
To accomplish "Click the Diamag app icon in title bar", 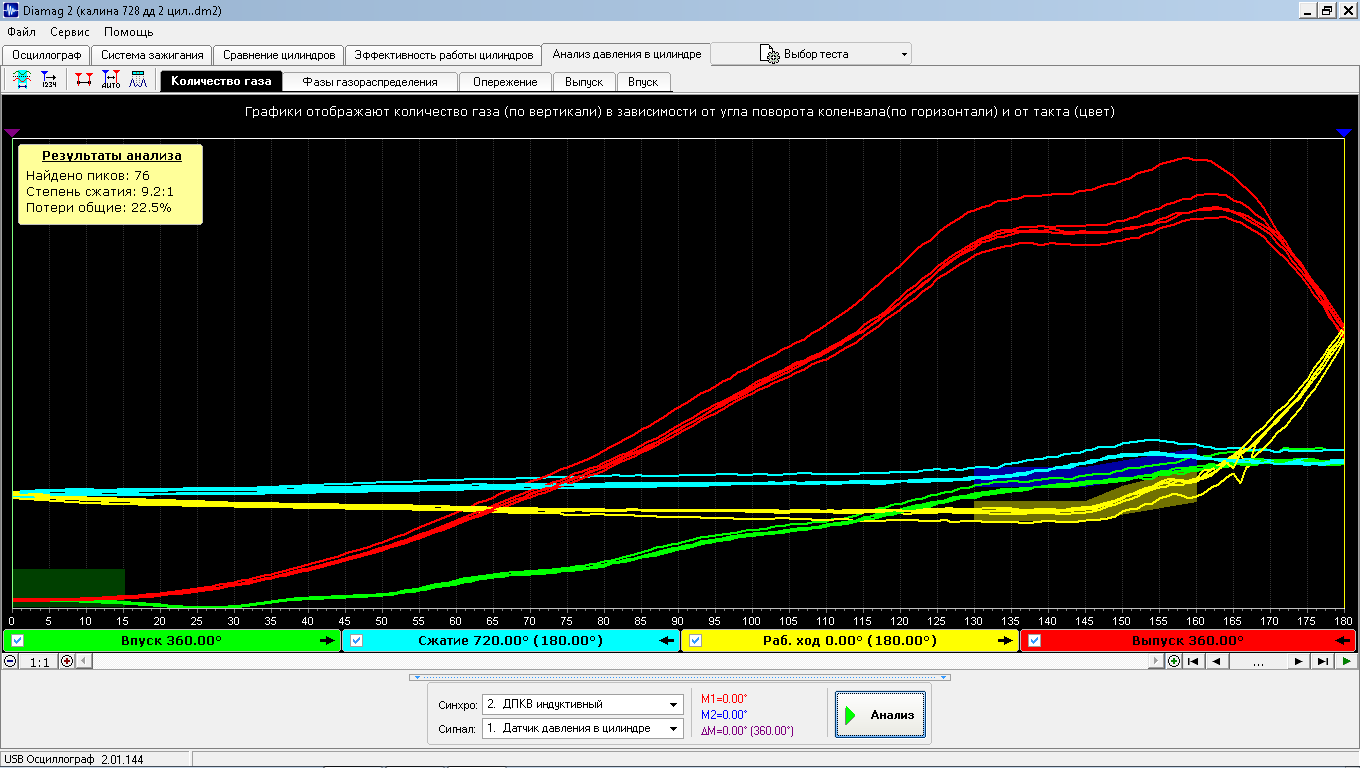I will tap(12, 11).
